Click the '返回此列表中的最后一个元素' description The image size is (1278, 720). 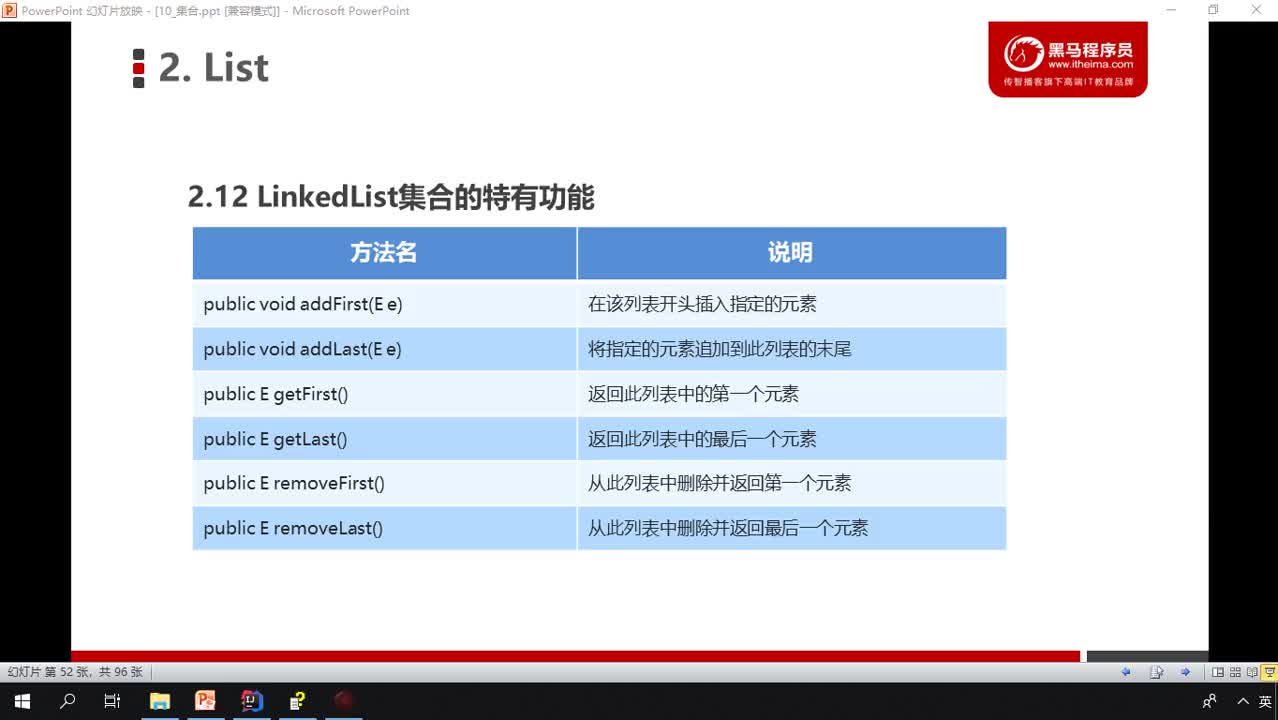(x=702, y=439)
